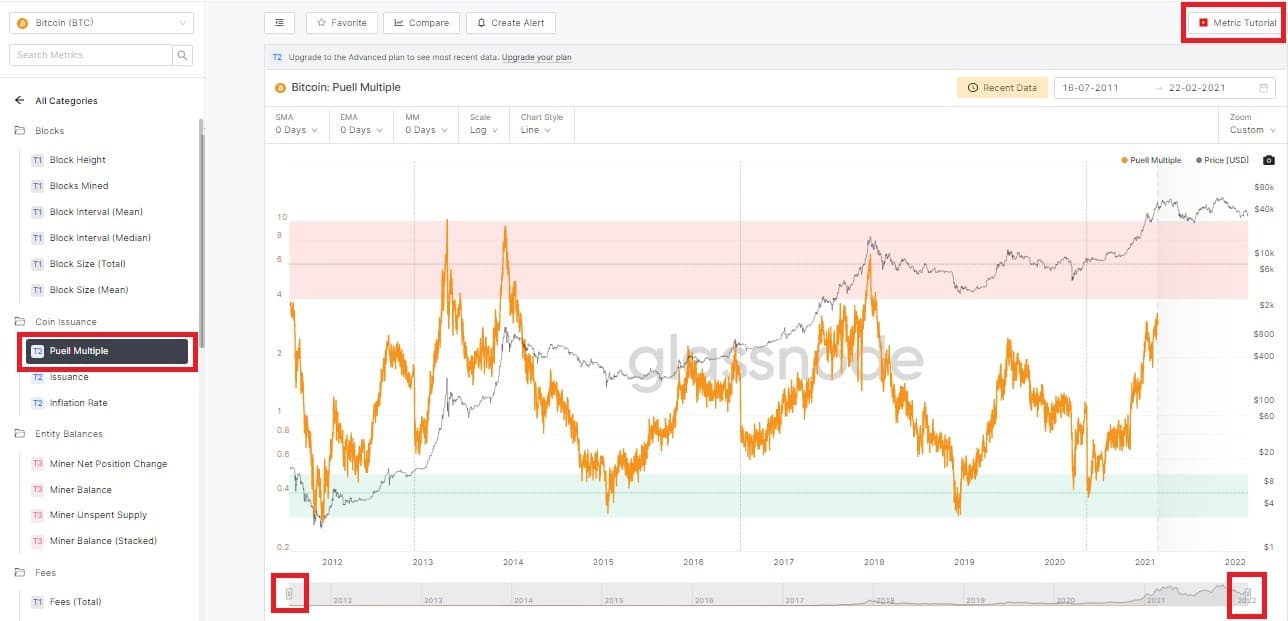Click the back arrow beside All Categories
This screenshot has height=621, width=1288.
[x=19, y=101]
